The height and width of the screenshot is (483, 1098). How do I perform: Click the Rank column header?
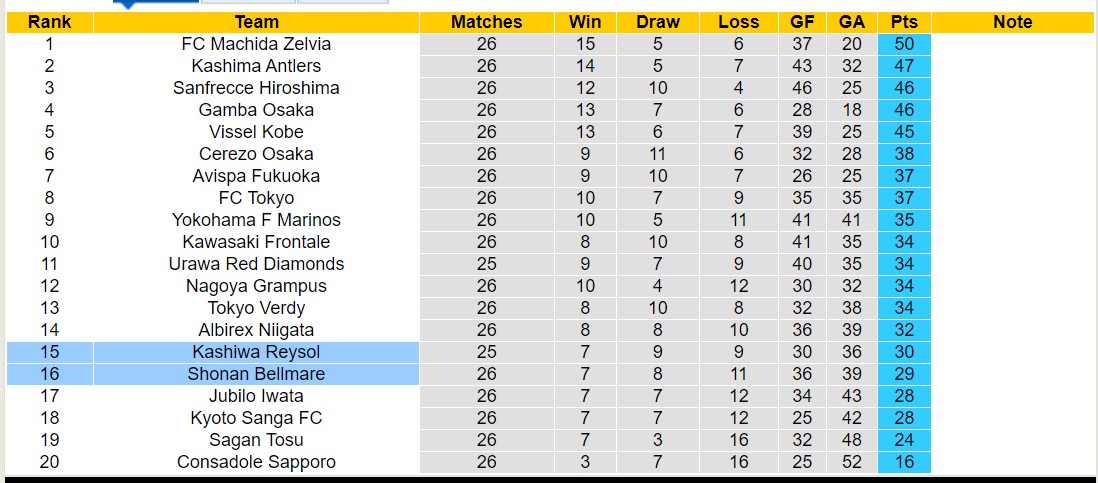pyautogui.click(x=49, y=22)
